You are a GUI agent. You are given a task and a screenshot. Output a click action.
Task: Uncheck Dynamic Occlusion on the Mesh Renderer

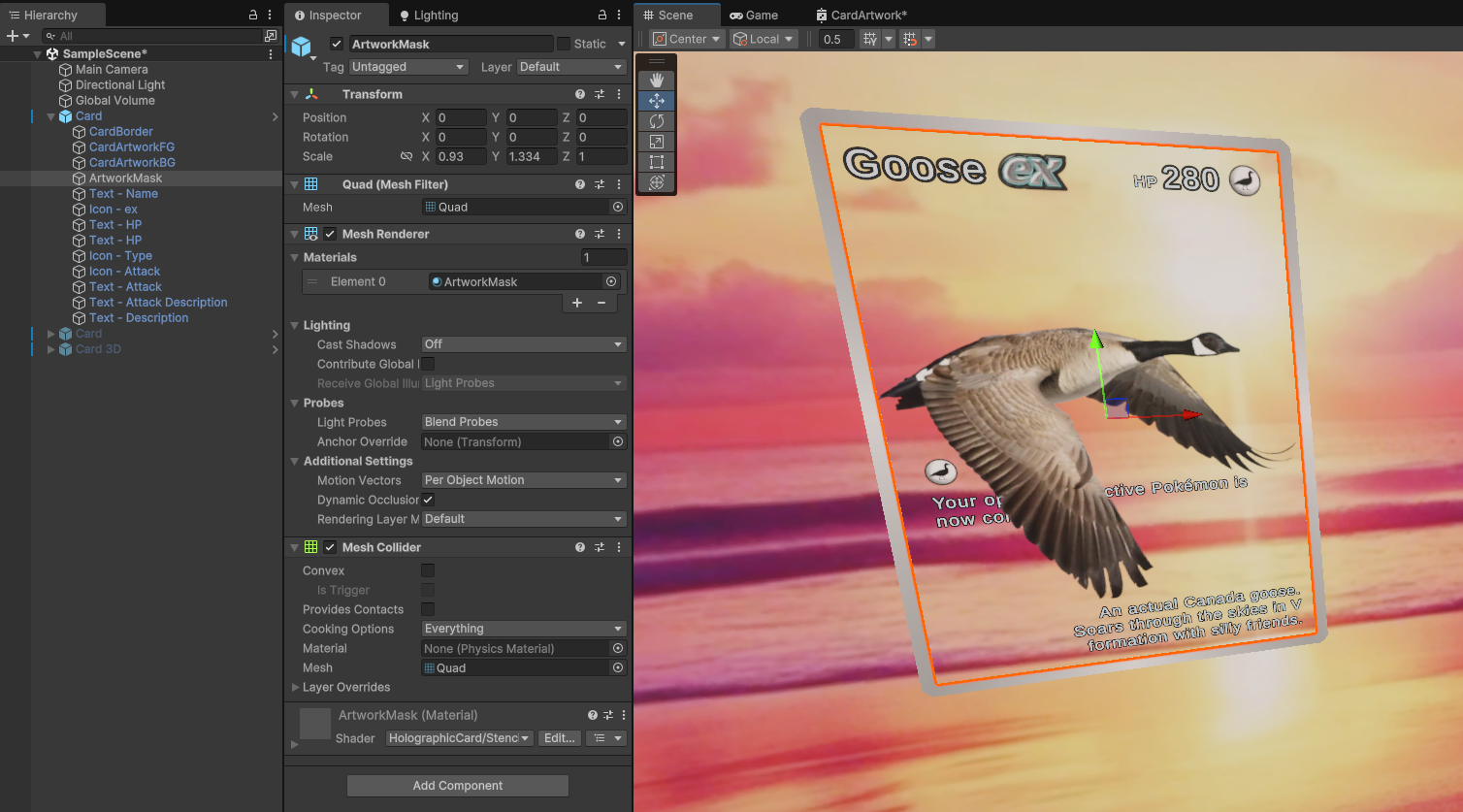click(427, 500)
